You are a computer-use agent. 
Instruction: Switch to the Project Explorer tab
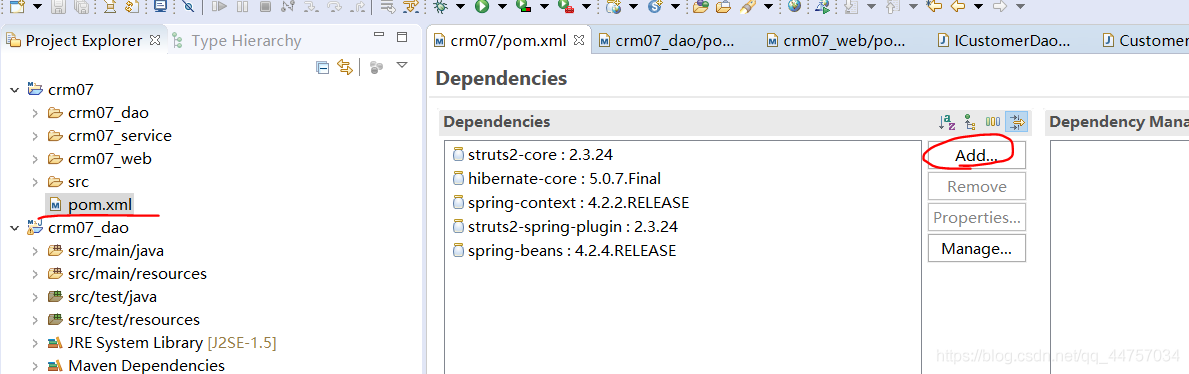point(83,40)
